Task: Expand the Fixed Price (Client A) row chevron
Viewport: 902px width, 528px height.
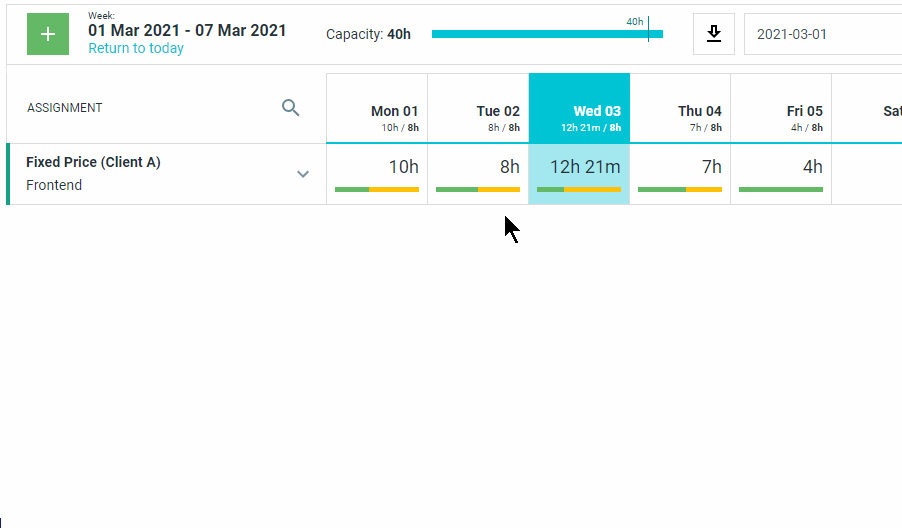Action: (303, 174)
